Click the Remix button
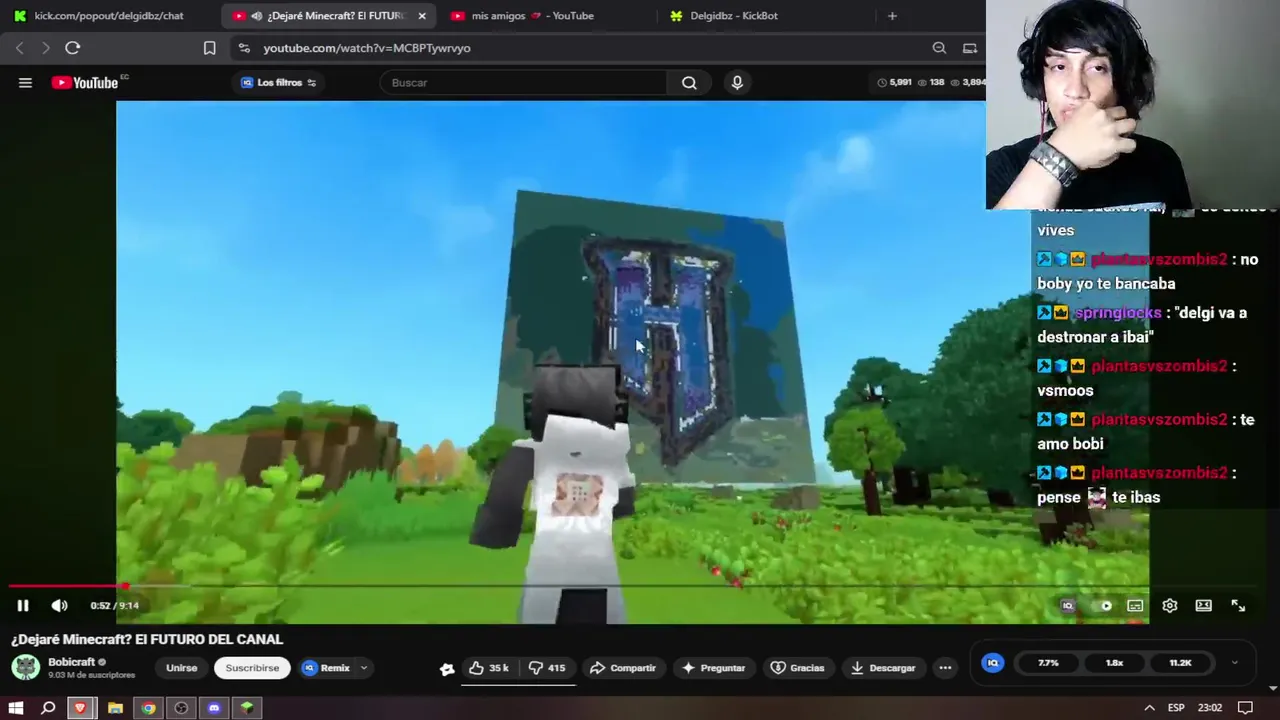This screenshot has height=720, width=1280. coord(326,668)
